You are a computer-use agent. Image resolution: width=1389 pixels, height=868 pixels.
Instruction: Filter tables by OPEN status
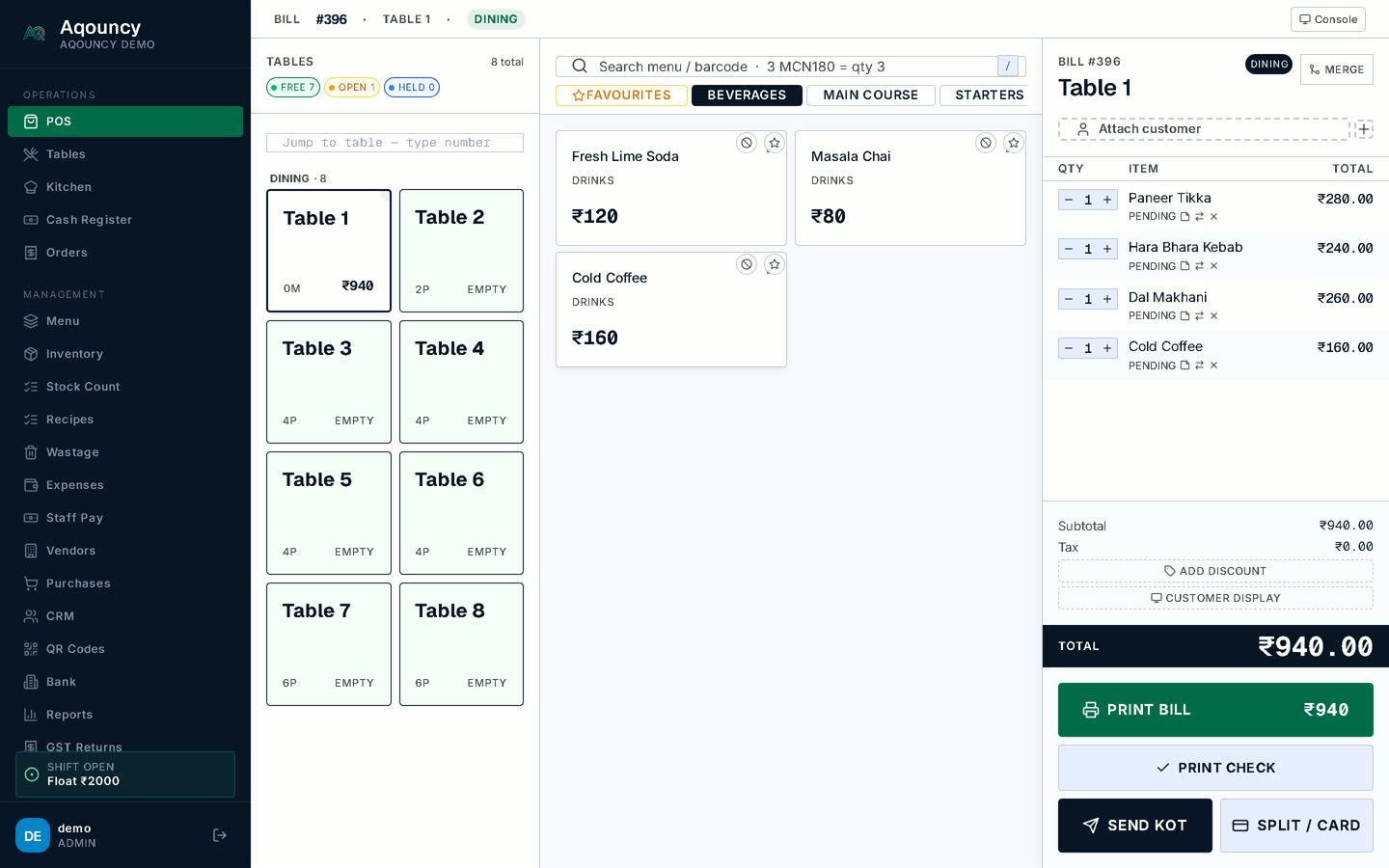tap(352, 88)
